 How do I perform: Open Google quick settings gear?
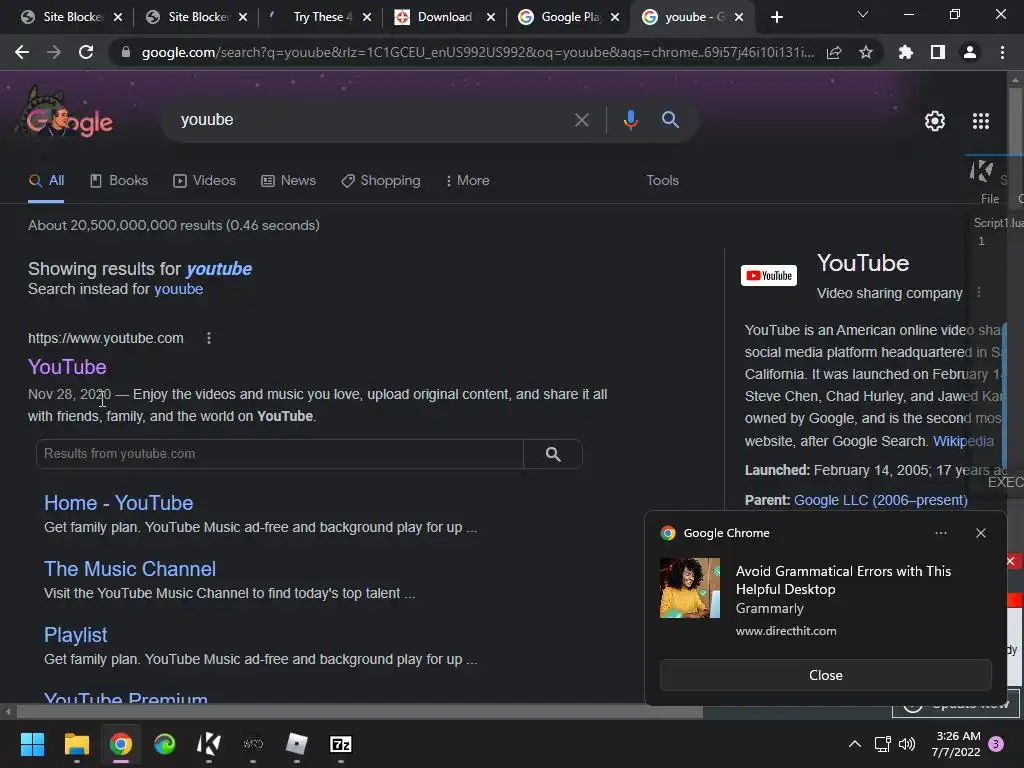click(x=935, y=121)
